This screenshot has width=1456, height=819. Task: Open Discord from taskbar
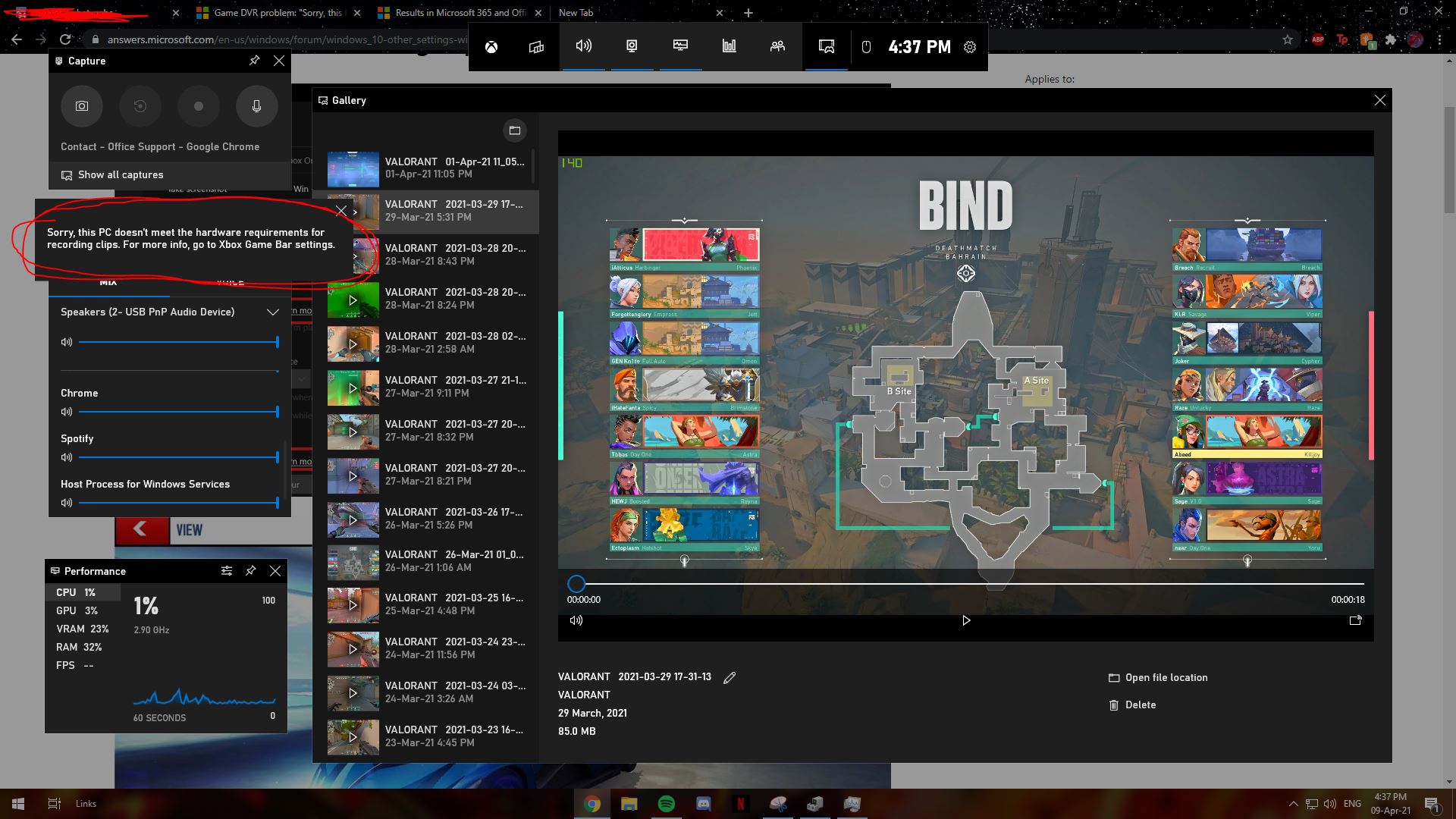[704, 804]
